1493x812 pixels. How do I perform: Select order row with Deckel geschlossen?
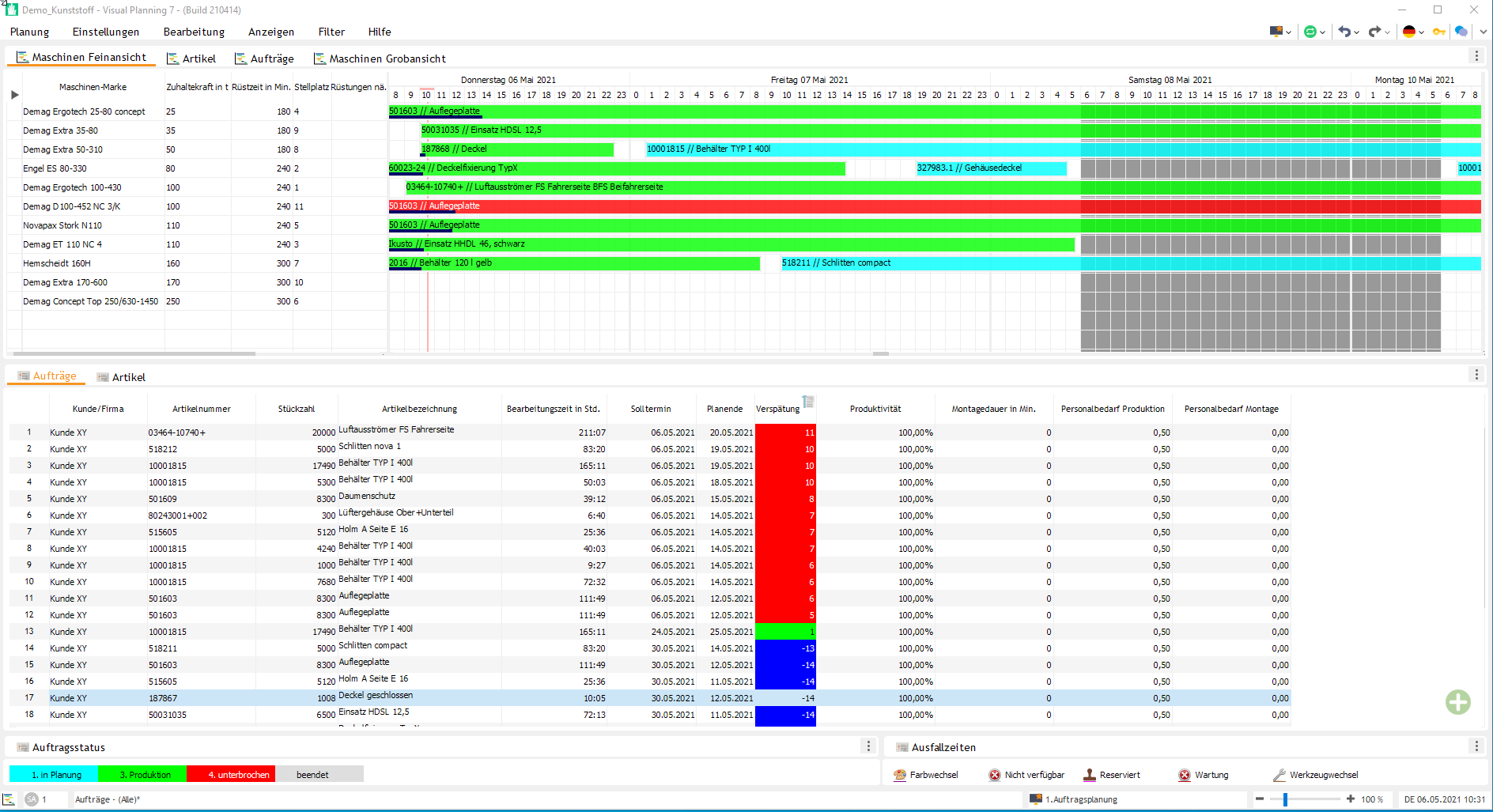point(376,697)
